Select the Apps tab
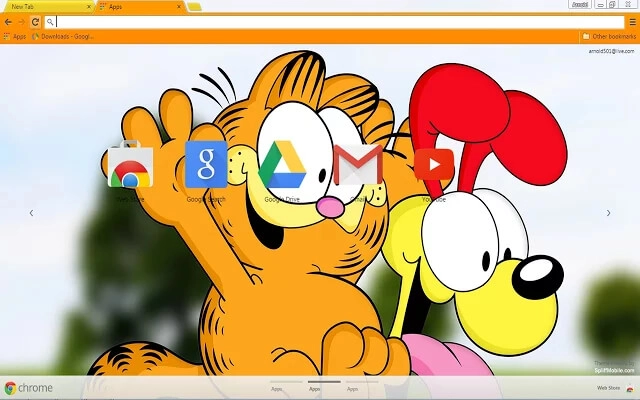Screen dimensions: 640x400 (140, 7)
